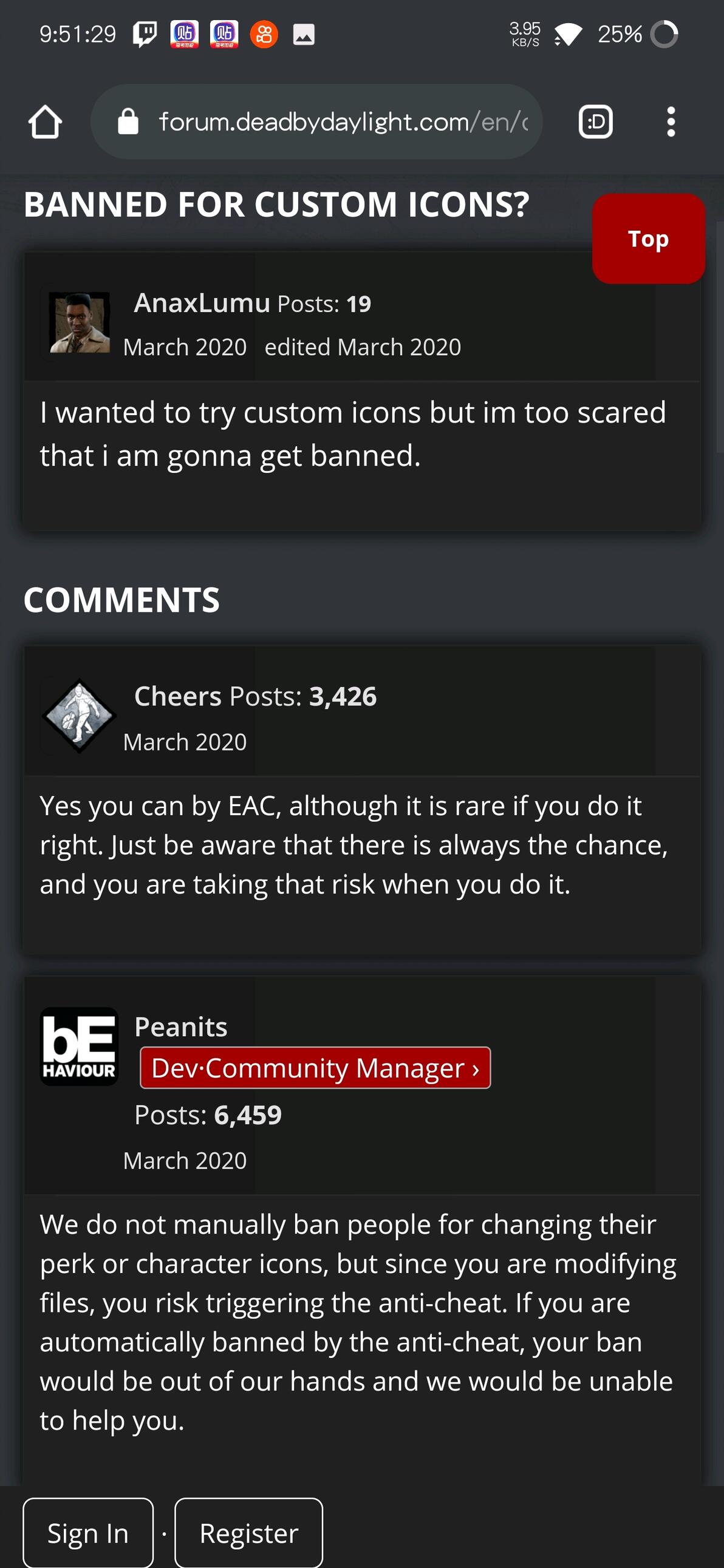Tap the browser home icon
Image resolution: width=724 pixels, height=1568 pixels.
45,122
